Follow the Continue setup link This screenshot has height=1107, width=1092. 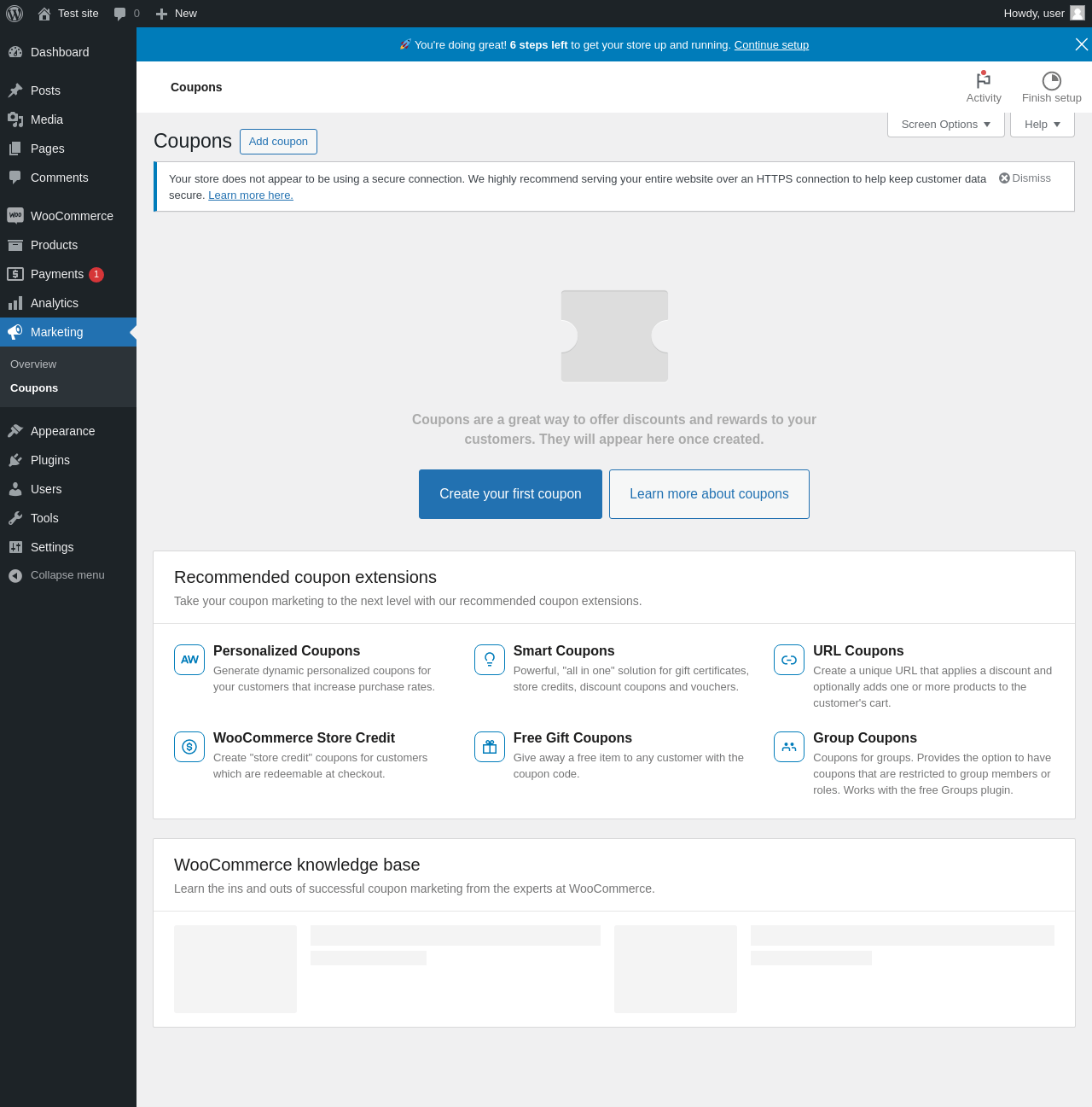[x=771, y=45]
